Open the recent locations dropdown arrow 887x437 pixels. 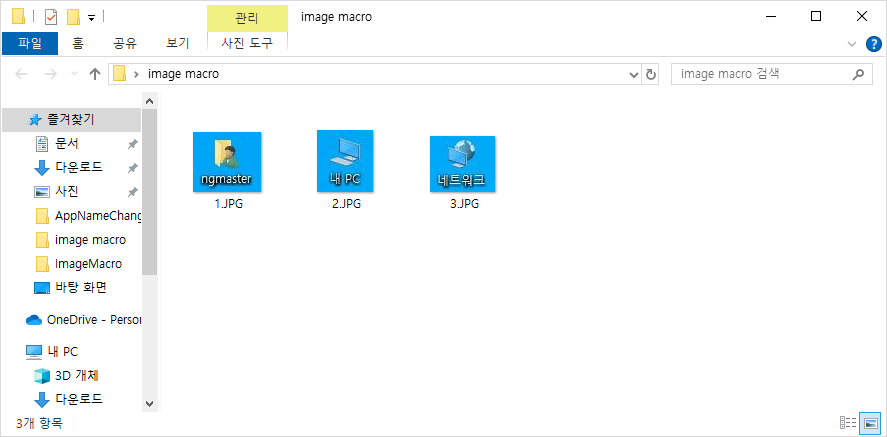pyautogui.click(x=74, y=74)
